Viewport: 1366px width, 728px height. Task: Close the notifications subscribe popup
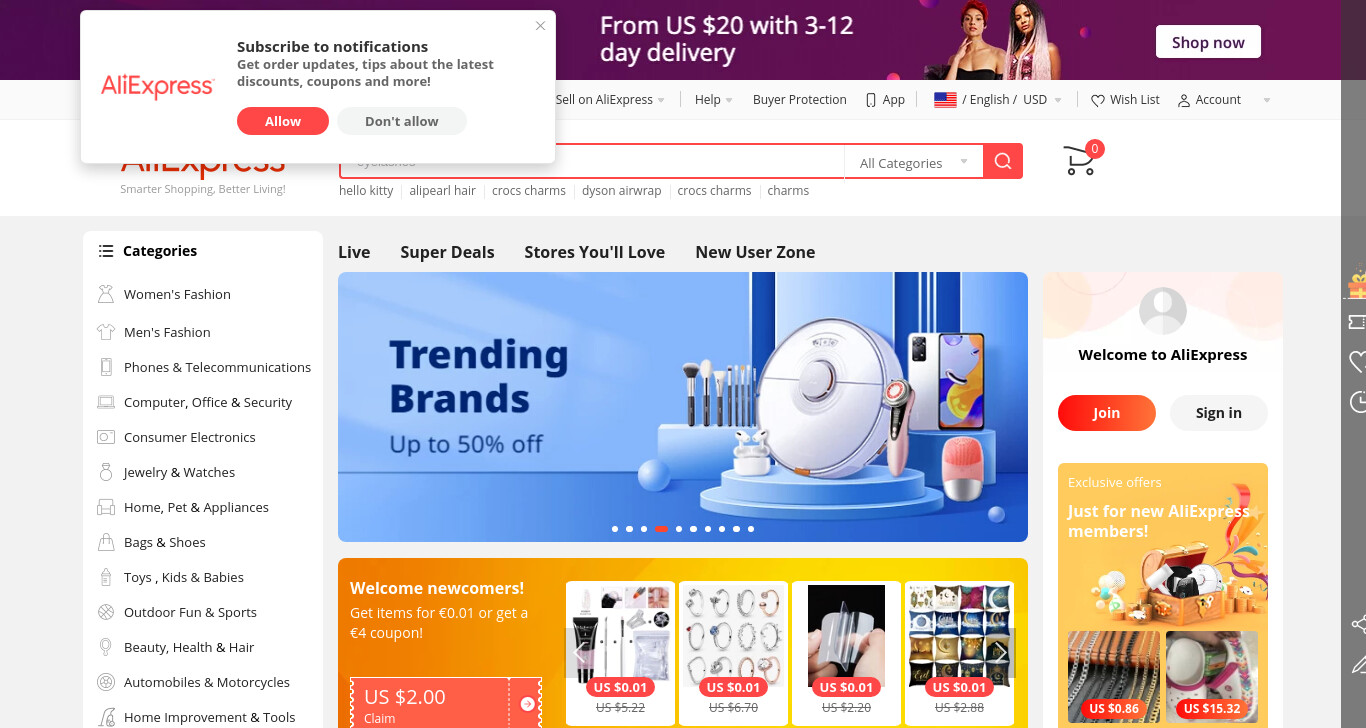[x=540, y=26]
